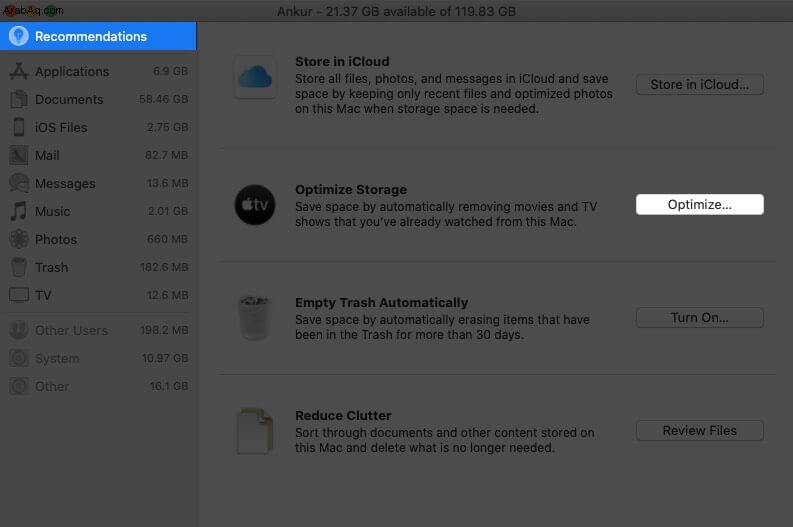793x527 pixels.
Task: Select the TV category in sidebar
Action: (98, 295)
